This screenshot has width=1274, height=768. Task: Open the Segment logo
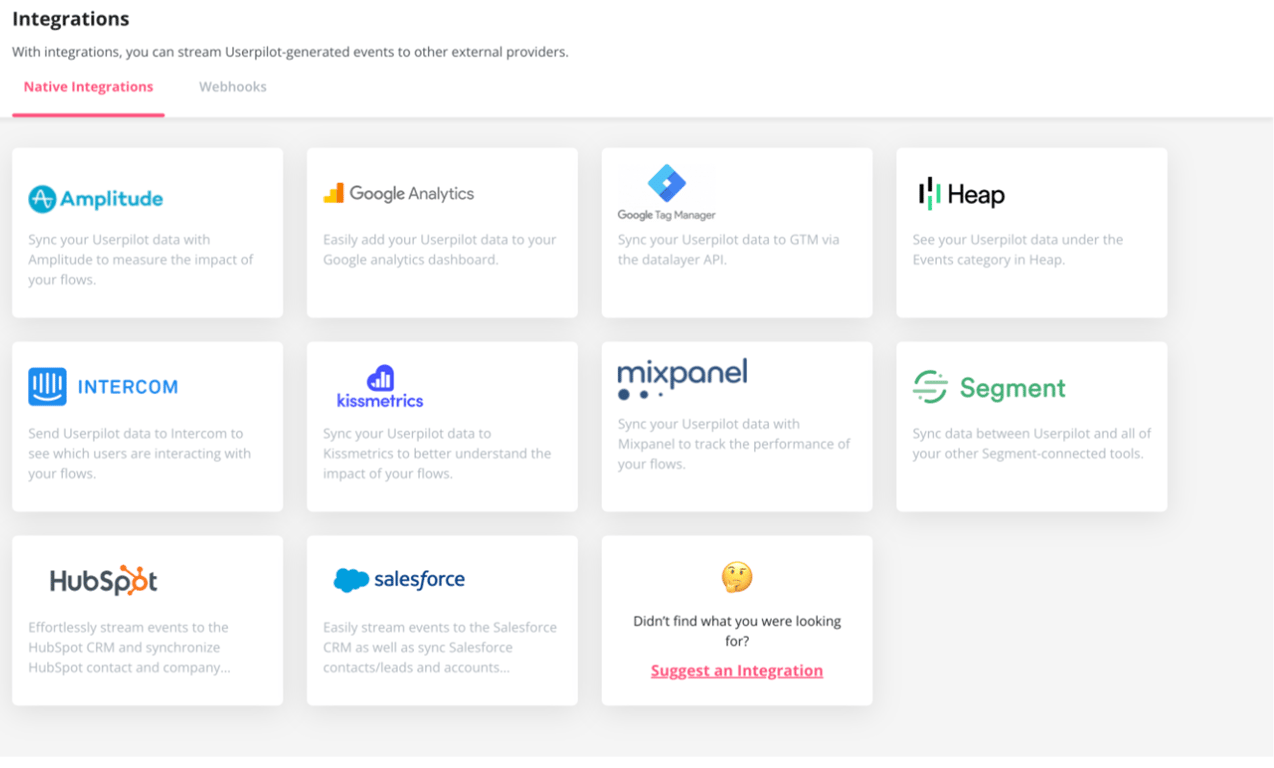tap(989, 387)
